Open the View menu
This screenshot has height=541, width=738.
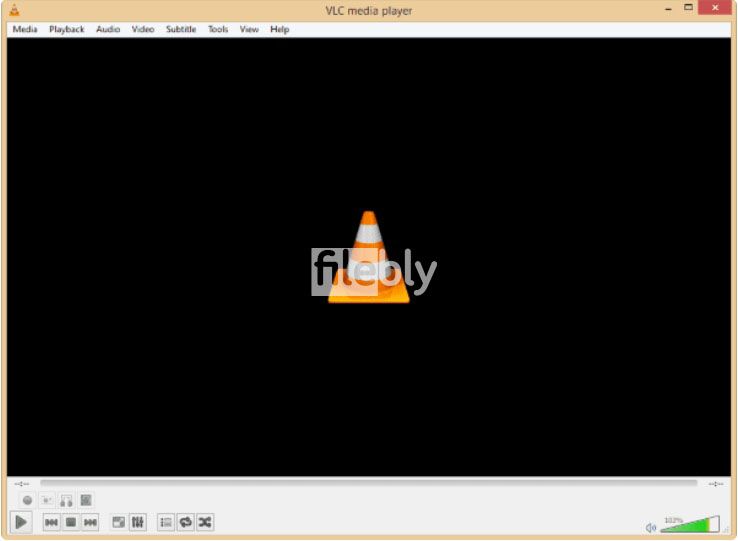(249, 29)
